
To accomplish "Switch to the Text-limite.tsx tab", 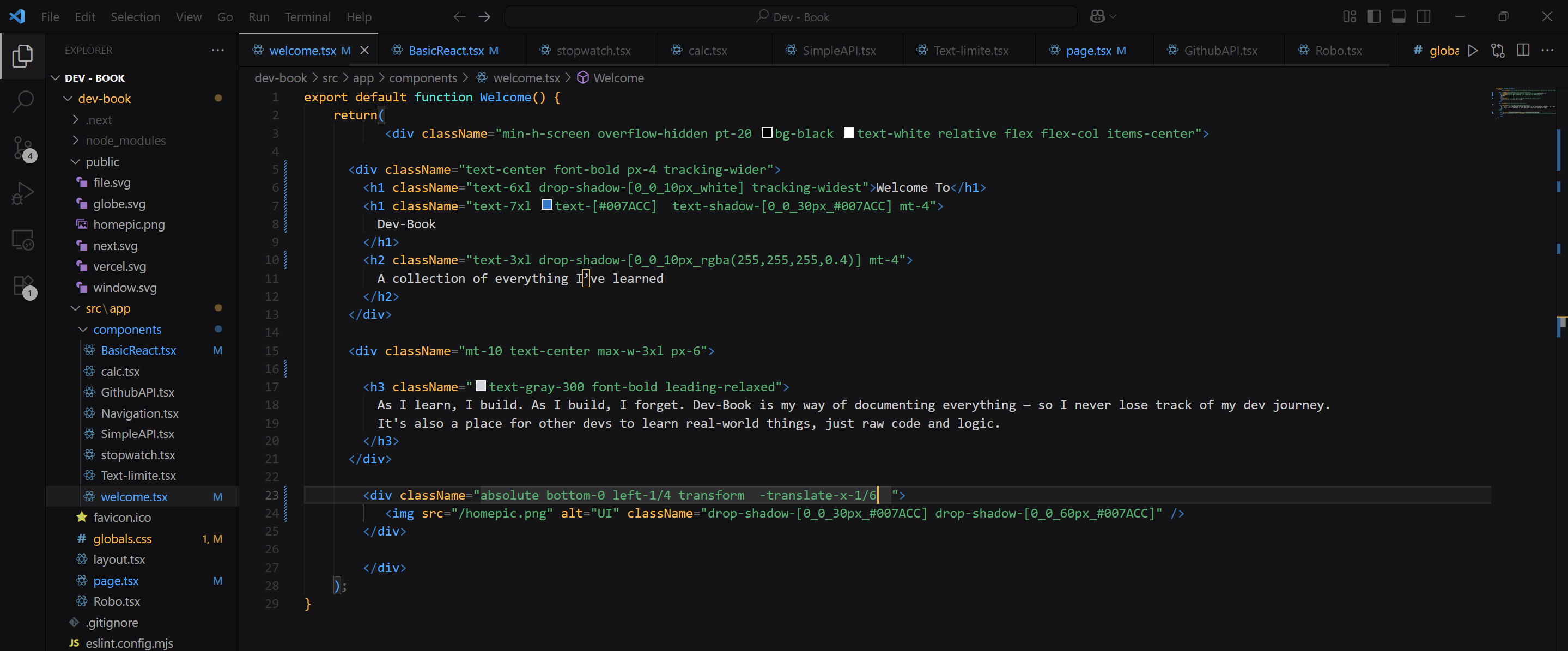I will (969, 51).
